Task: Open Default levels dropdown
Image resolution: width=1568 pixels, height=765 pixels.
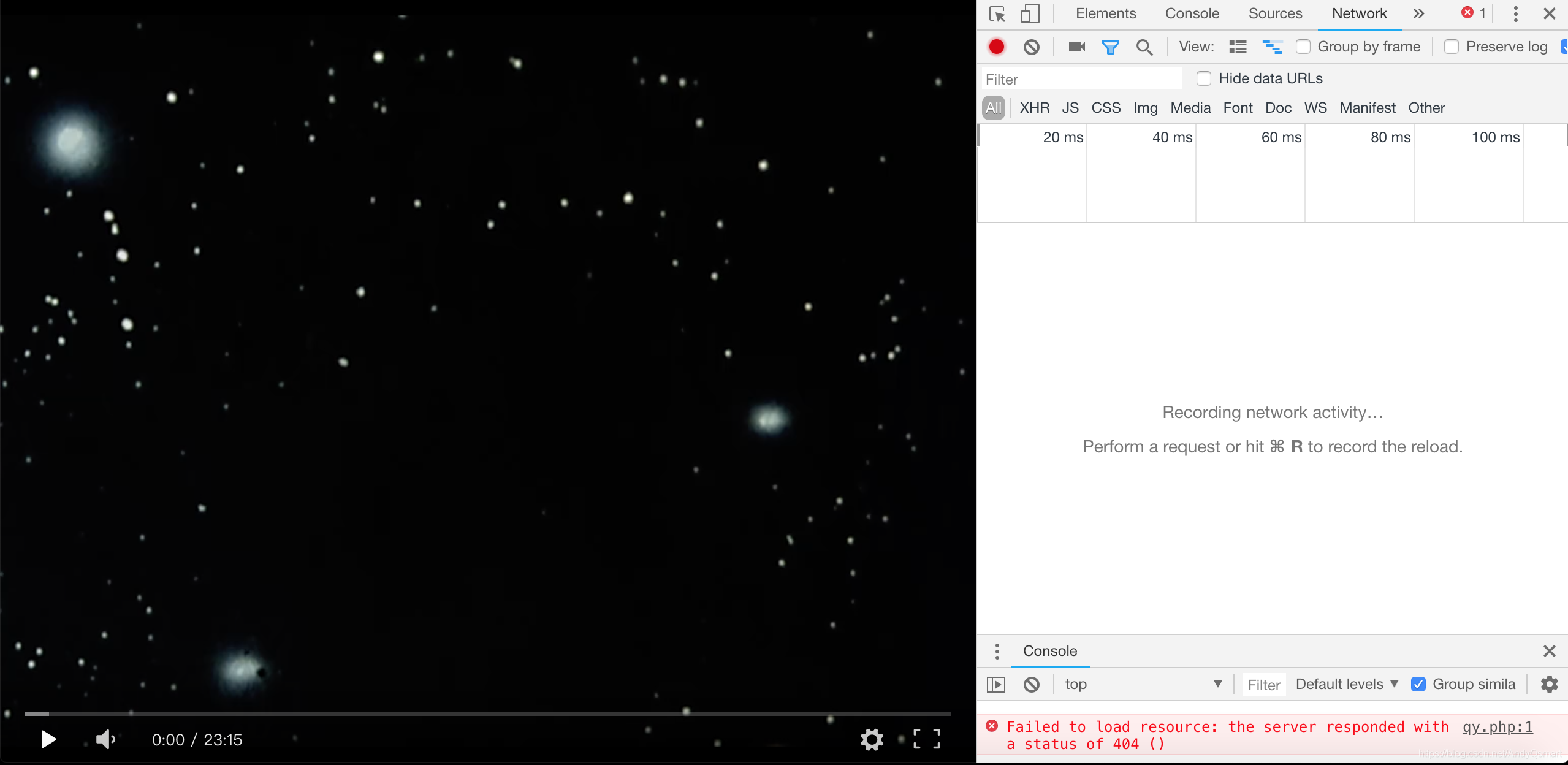Action: pyautogui.click(x=1346, y=684)
